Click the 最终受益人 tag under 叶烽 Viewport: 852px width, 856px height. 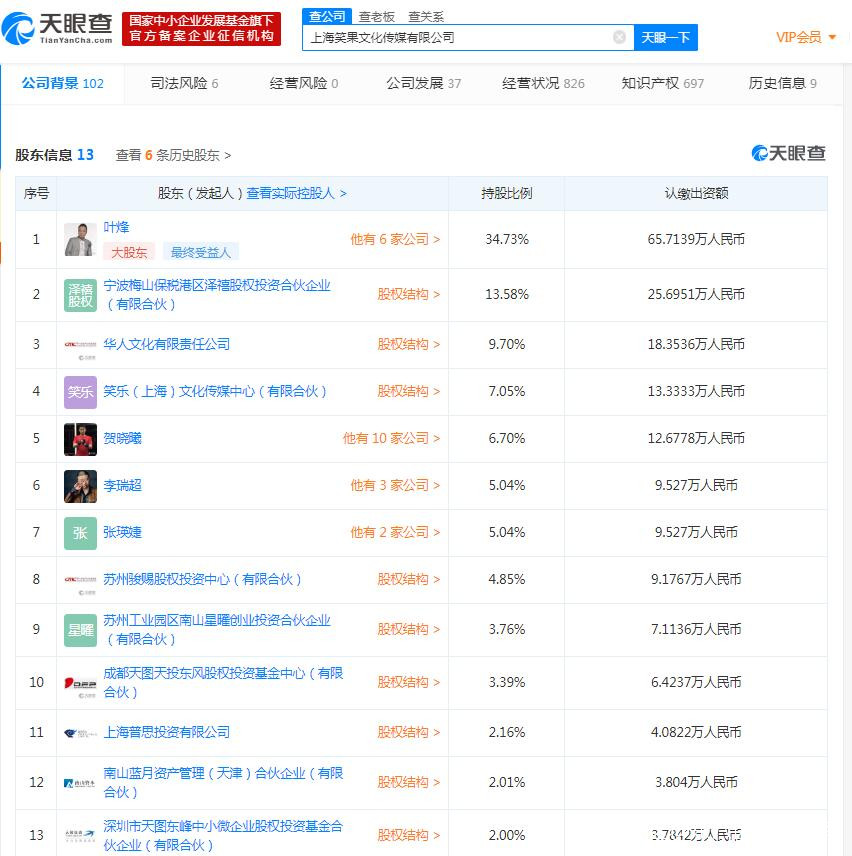coord(201,252)
